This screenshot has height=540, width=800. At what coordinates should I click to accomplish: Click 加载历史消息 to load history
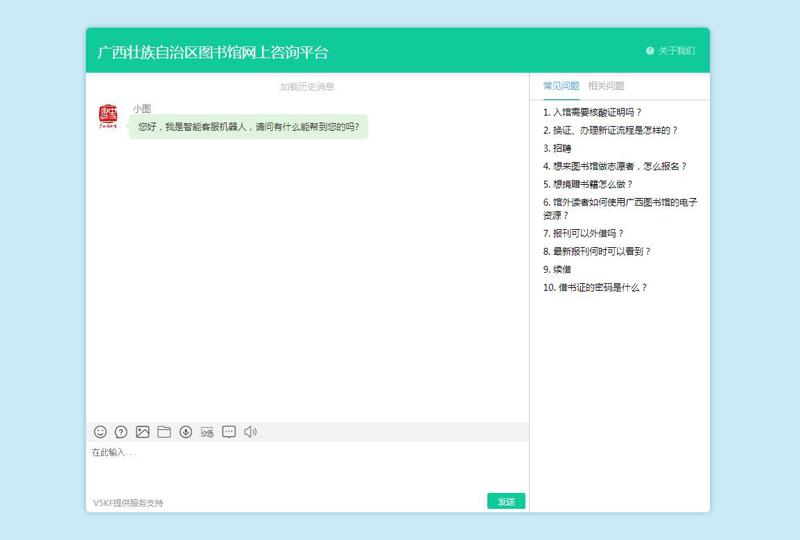(307, 86)
